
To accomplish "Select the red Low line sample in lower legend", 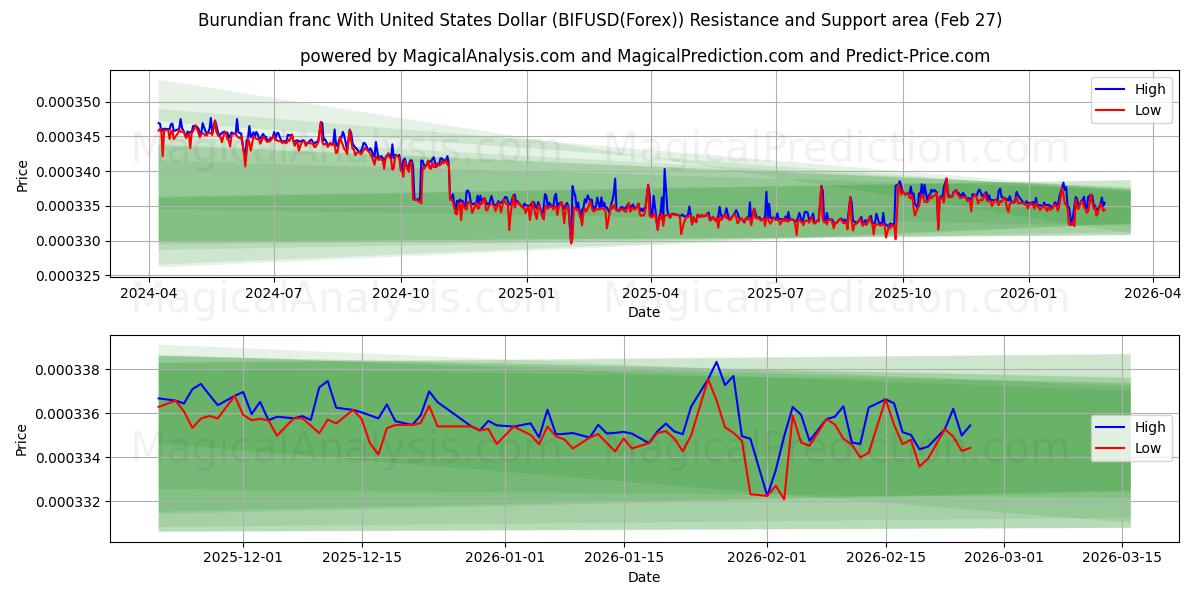I will click(1109, 448).
